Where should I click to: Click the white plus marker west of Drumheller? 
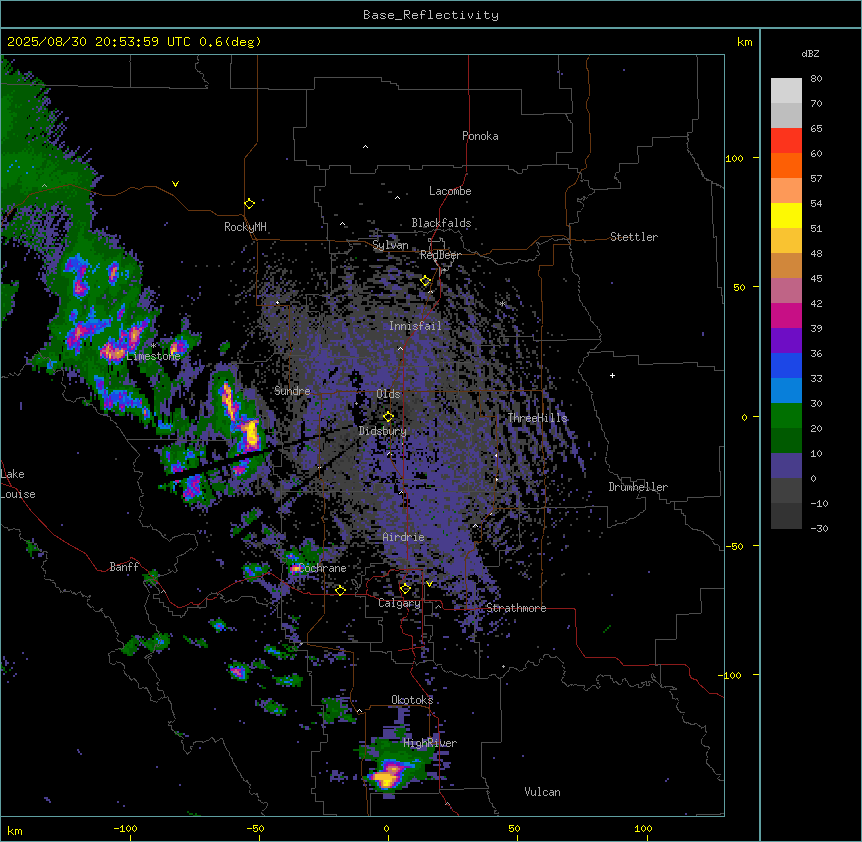coord(612,375)
